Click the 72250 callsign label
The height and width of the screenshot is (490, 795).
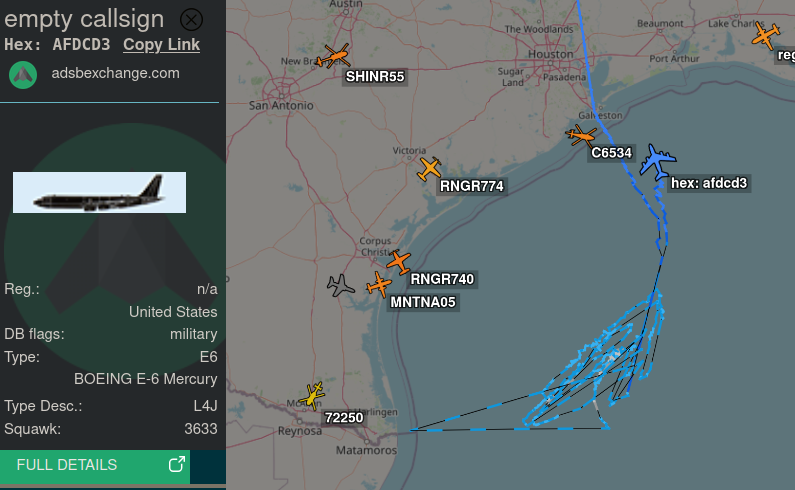344,417
